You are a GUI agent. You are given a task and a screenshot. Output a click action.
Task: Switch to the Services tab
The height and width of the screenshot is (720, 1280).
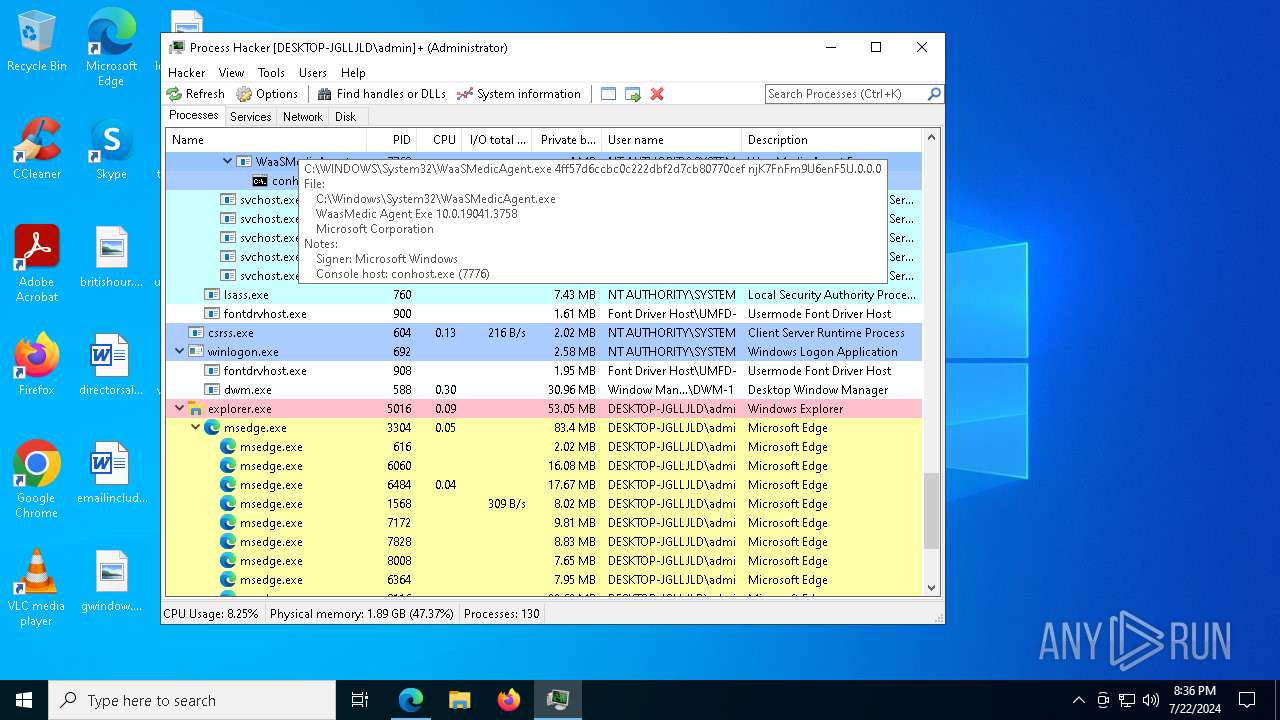click(x=250, y=117)
